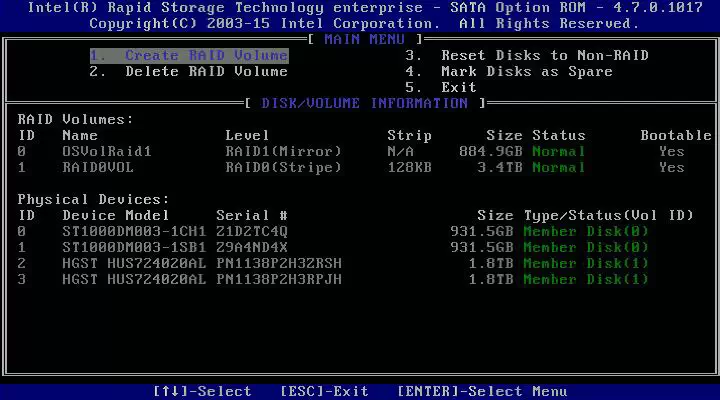The height and width of the screenshot is (400, 720).
Task: Click serial number PN1138P2H3ZRSH
Action: (279, 264)
